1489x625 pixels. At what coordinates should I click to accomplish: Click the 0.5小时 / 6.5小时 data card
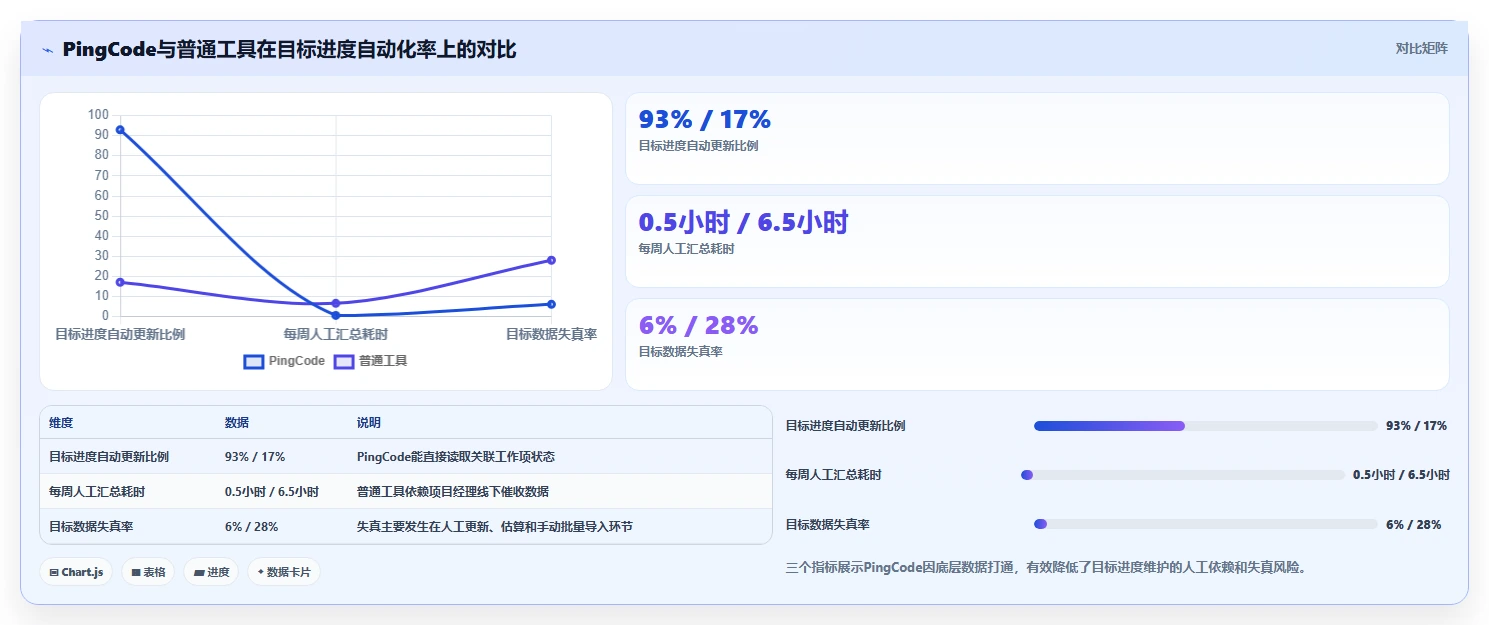[x=1037, y=242]
